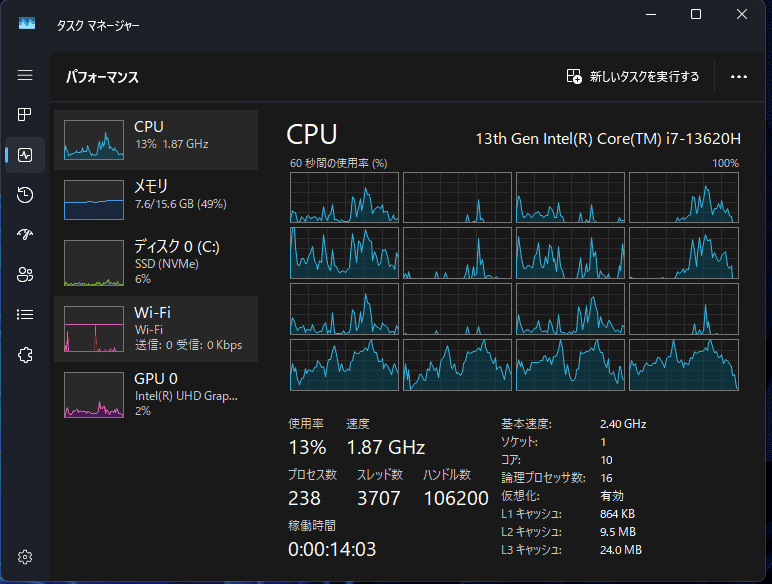Open the Users page icon
Screen dimensions: 772x584
click(25, 275)
